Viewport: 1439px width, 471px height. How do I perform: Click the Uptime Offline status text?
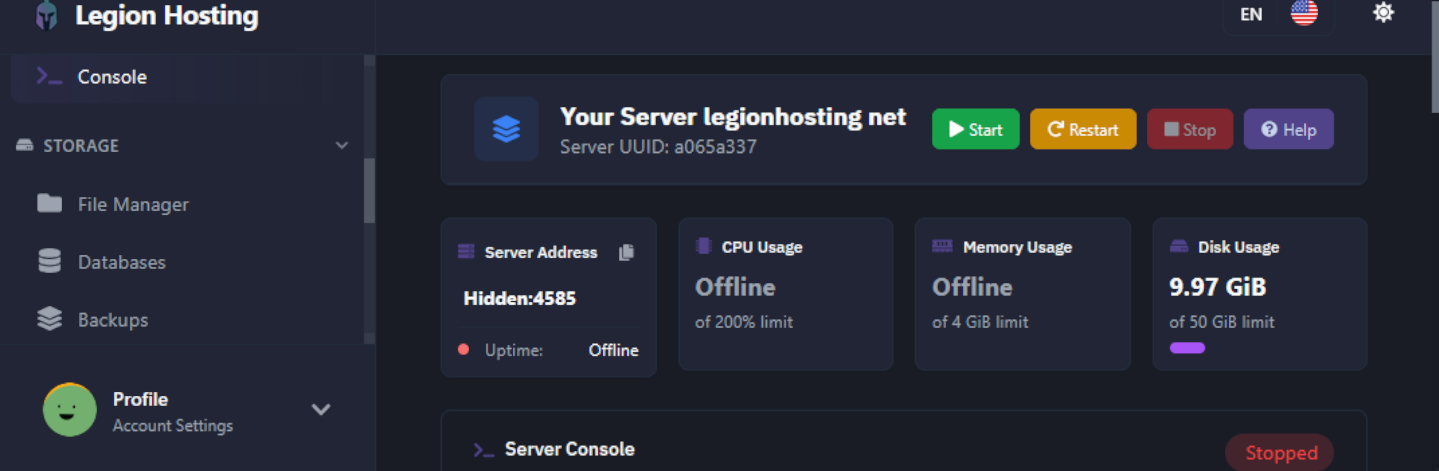pos(613,350)
